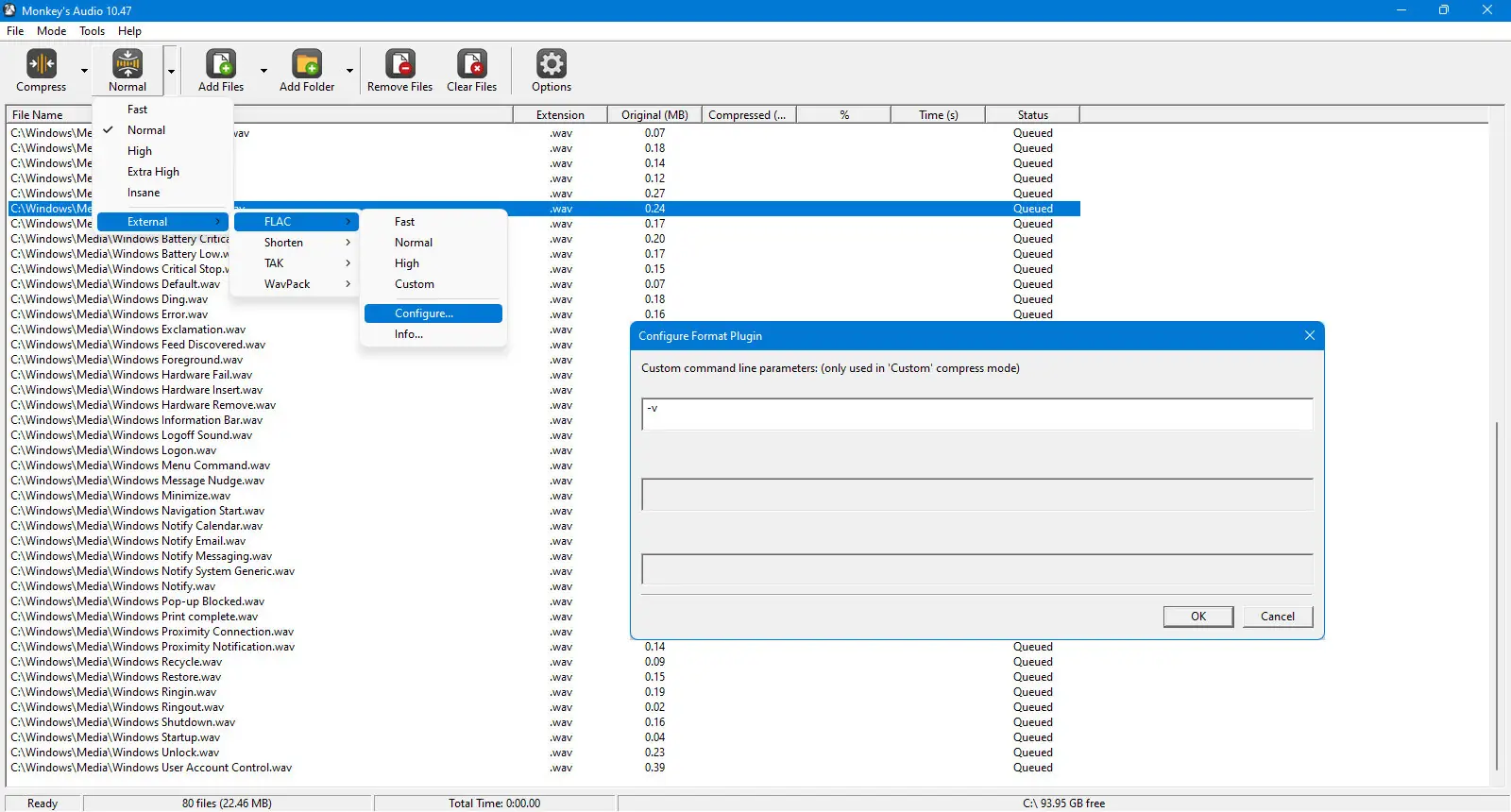Click the Normal compression level icon

[x=127, y=64]
